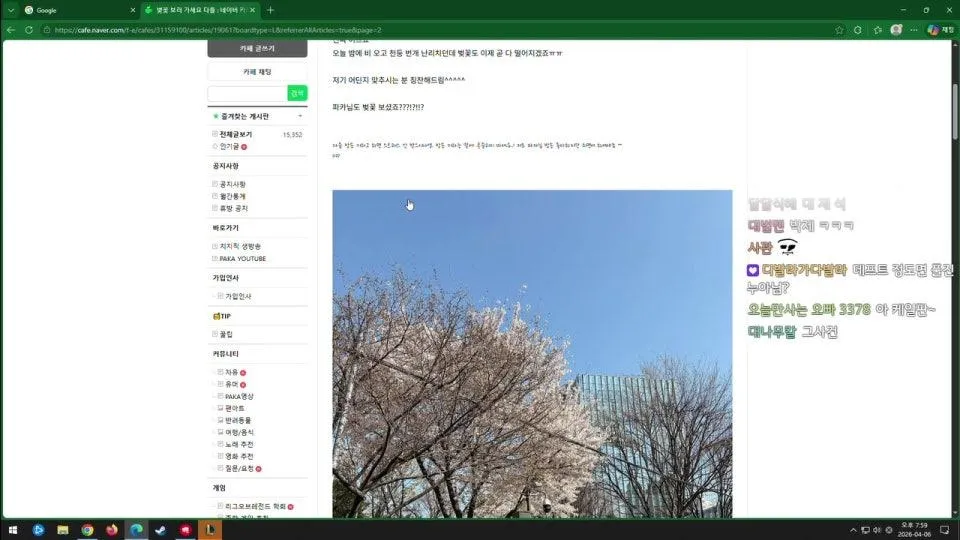The image size is (960, 540).
Task: Open a new browser tab
Action: (x=270, y=10)
